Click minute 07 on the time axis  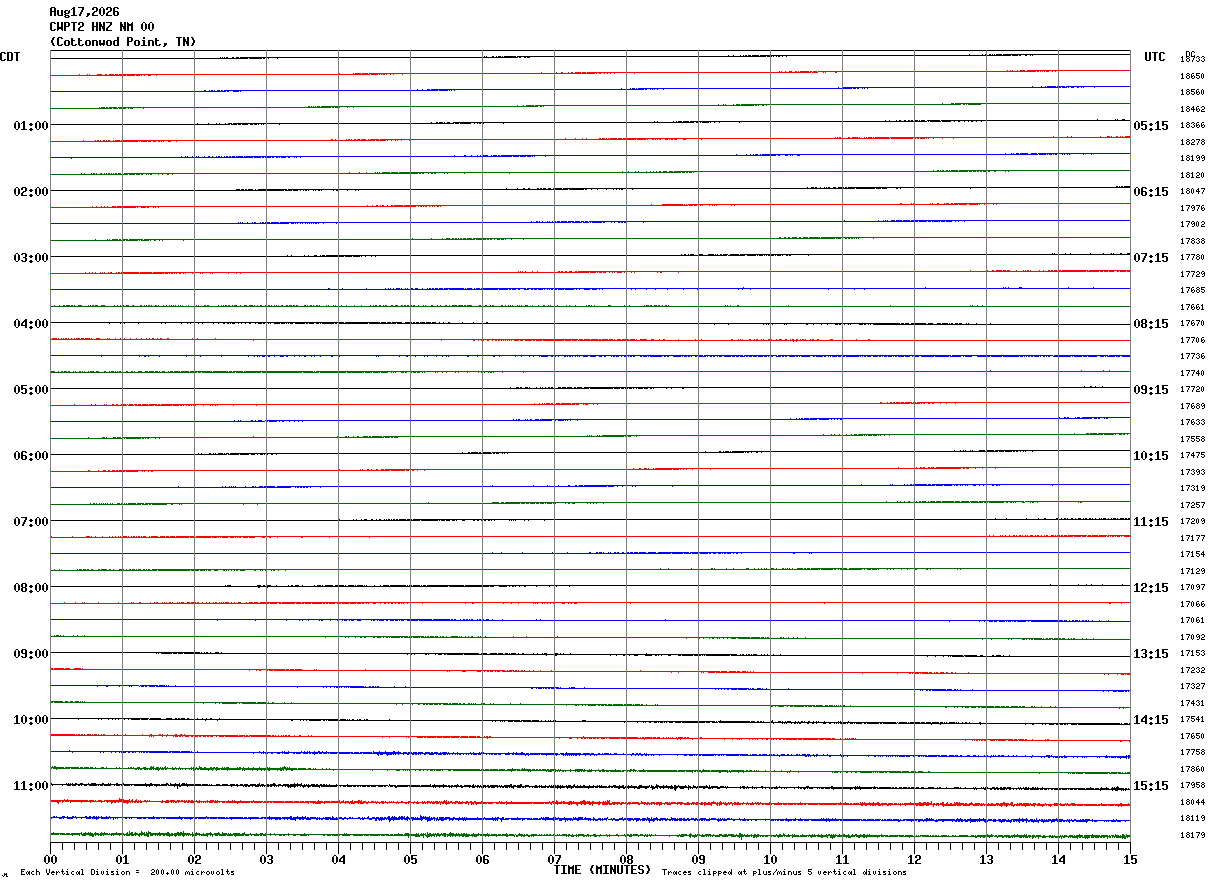[x=555, y=859]
